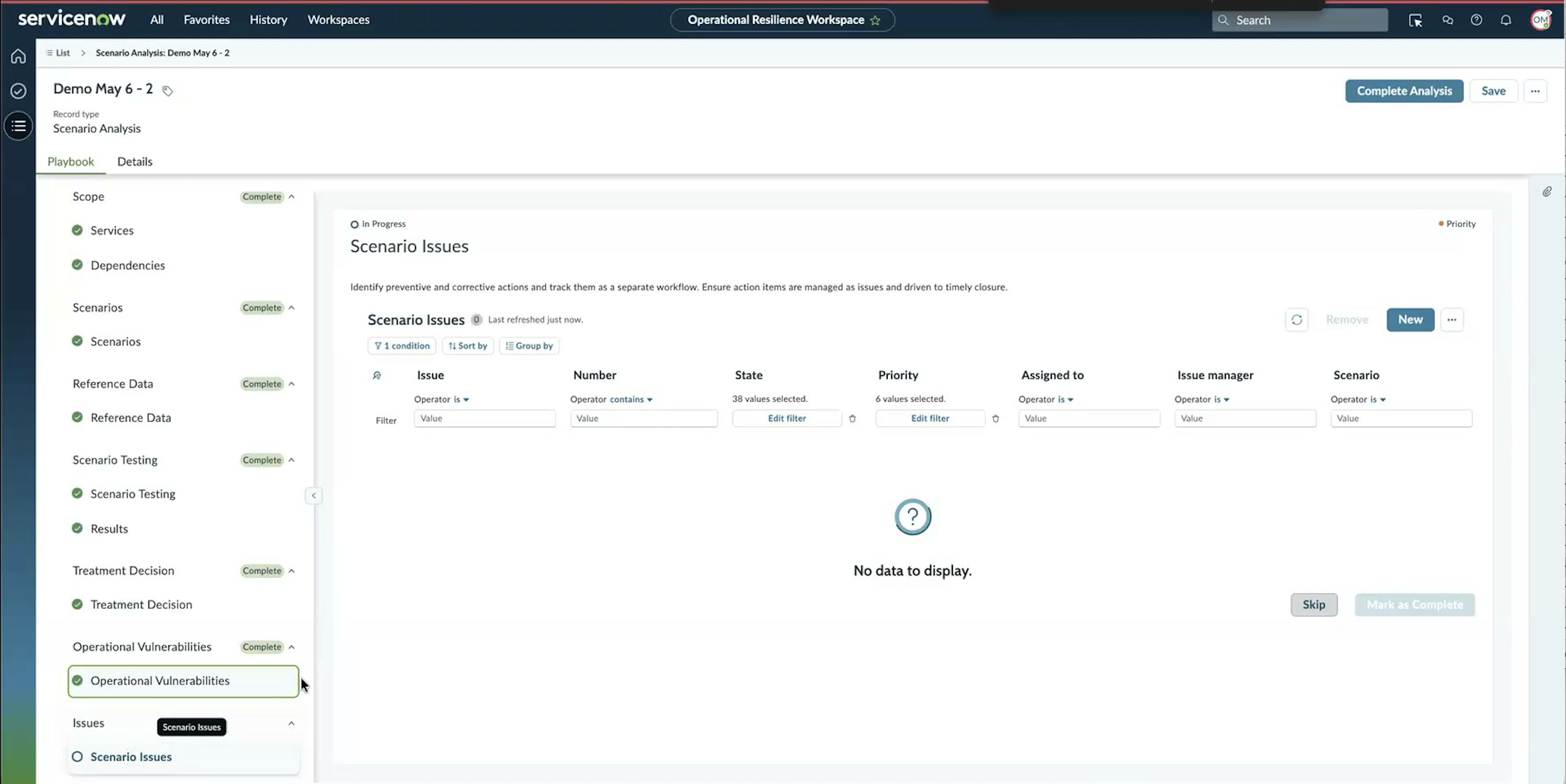Open the checkmark tasks icon in sidebar
Viewport: 1566px width, 784px height.
18,91
